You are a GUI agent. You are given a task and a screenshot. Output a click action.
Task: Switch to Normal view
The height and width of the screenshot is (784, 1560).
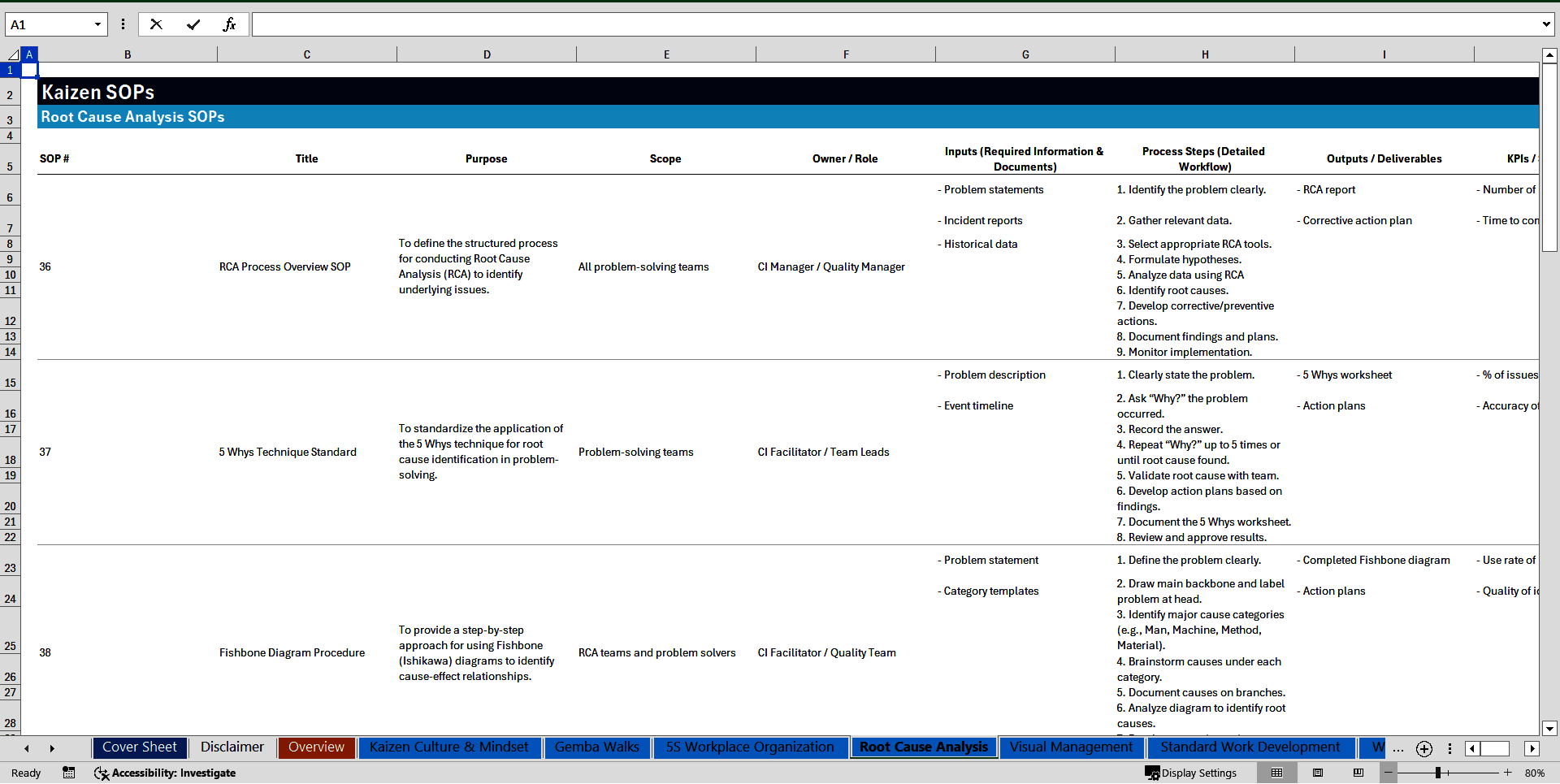(1277, 773)
